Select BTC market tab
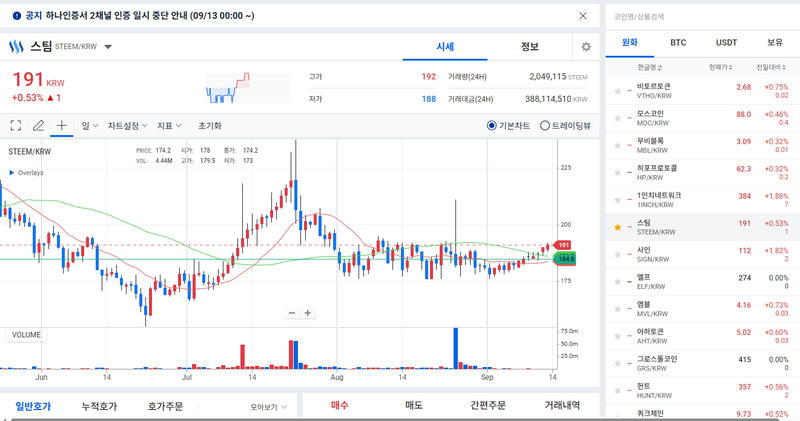Viewport: 800px width, 421px height. click(678, 43)
